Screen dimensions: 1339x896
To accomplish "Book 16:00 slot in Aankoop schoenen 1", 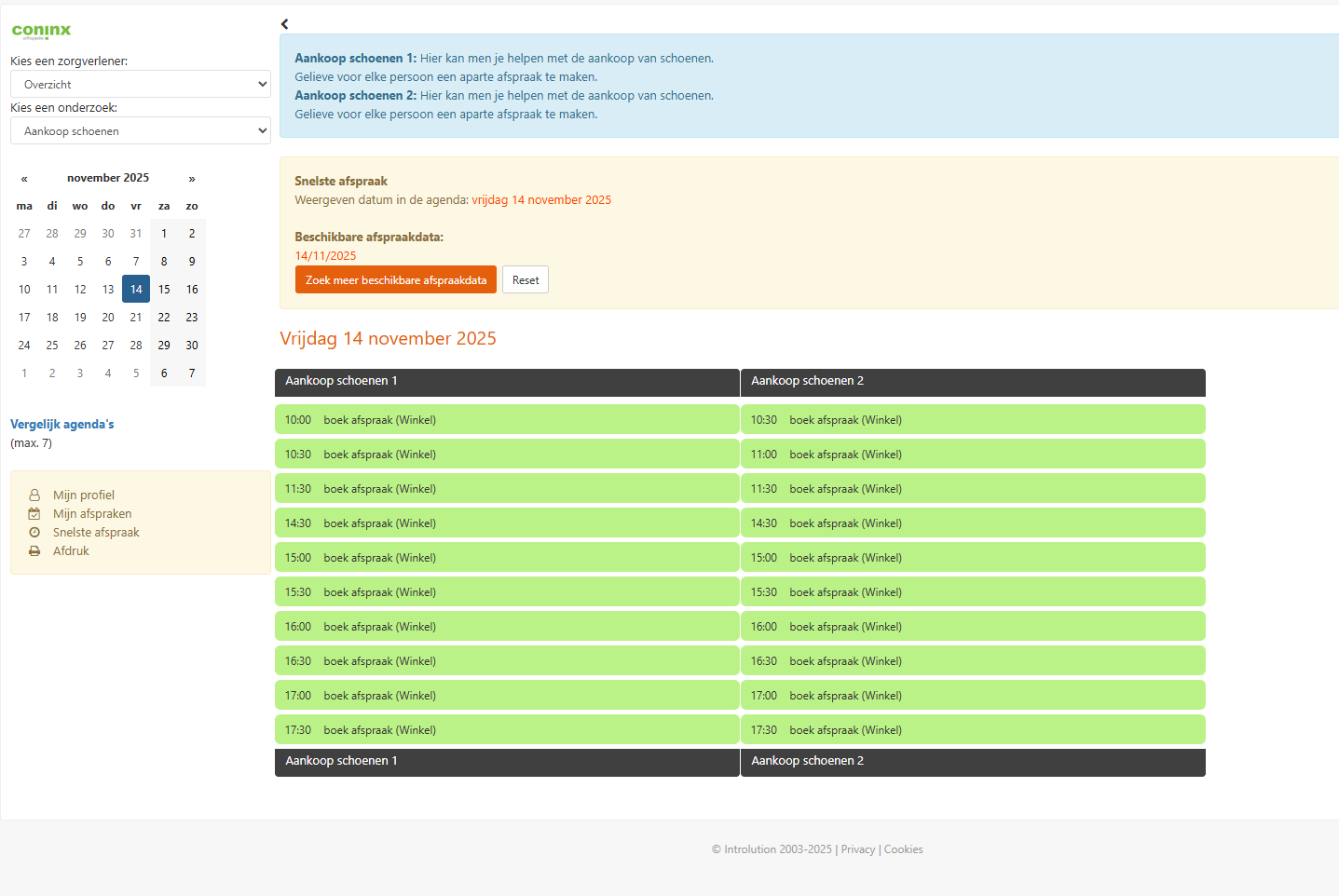I will click(x=507, y=627).
